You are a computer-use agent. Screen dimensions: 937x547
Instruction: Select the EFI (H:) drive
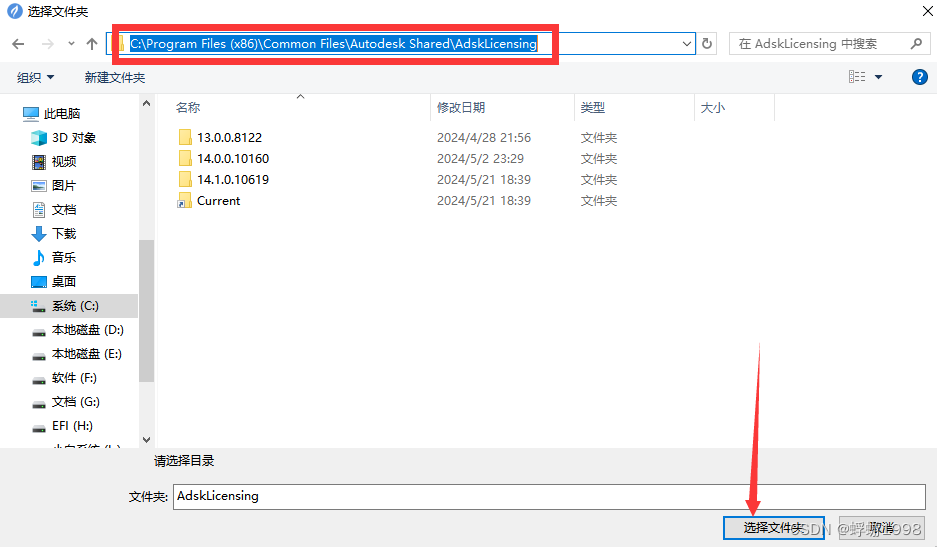tap(72, 425)
